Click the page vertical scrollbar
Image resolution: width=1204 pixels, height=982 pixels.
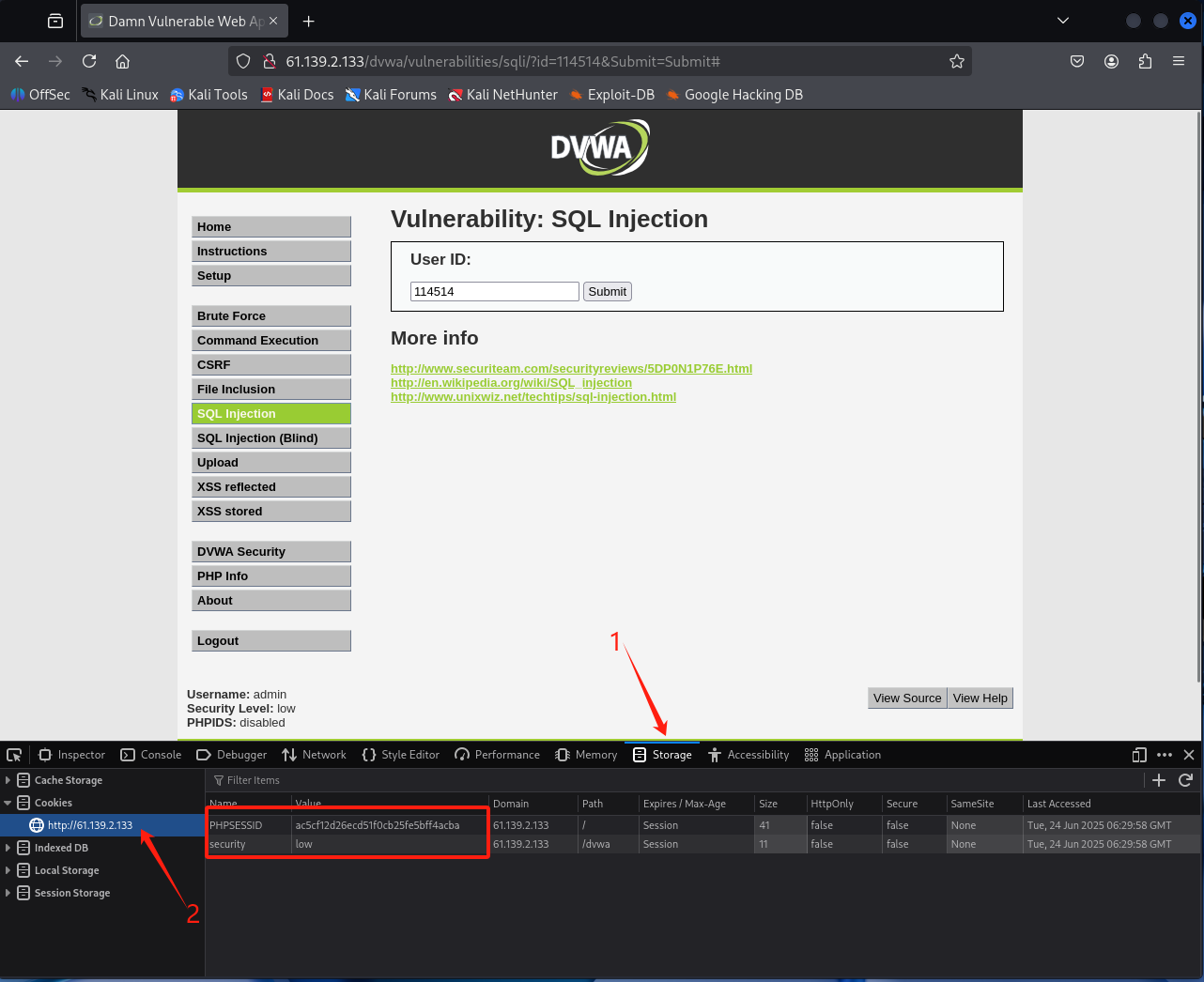click(1199, 397)
